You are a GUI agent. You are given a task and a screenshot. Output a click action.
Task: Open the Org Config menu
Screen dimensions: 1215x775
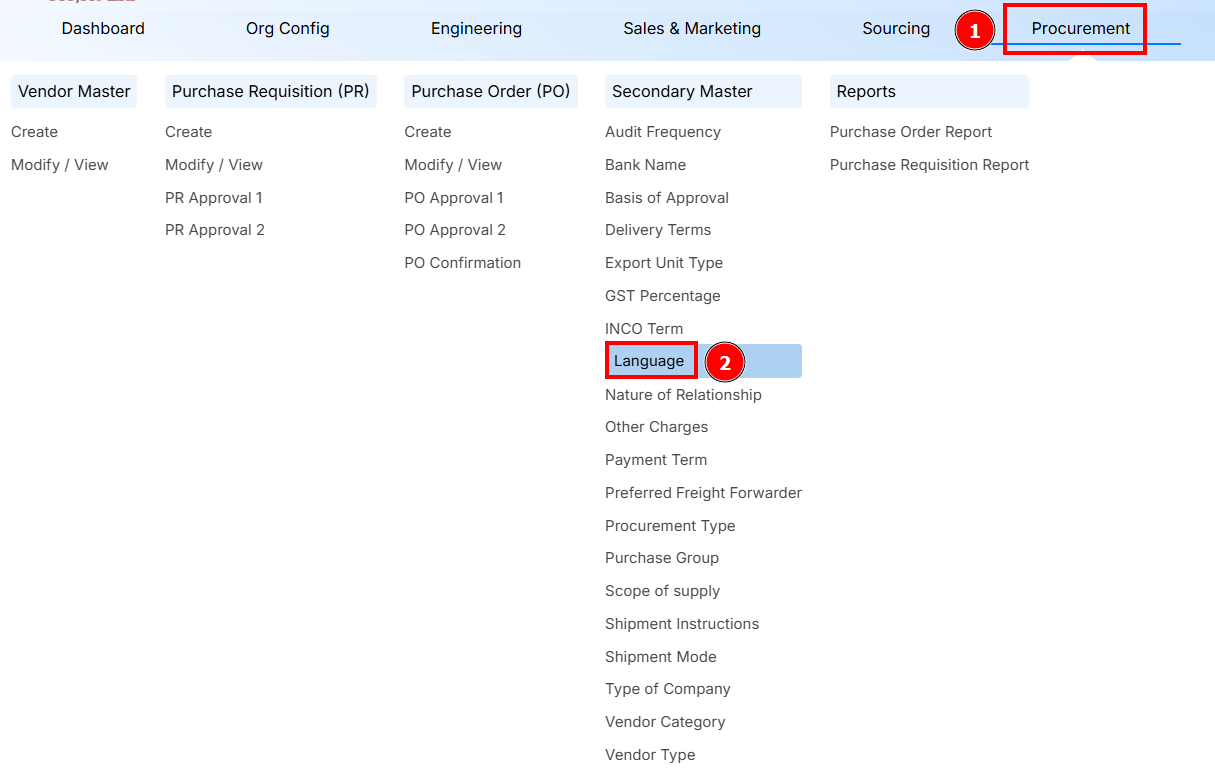coord(287,29)
